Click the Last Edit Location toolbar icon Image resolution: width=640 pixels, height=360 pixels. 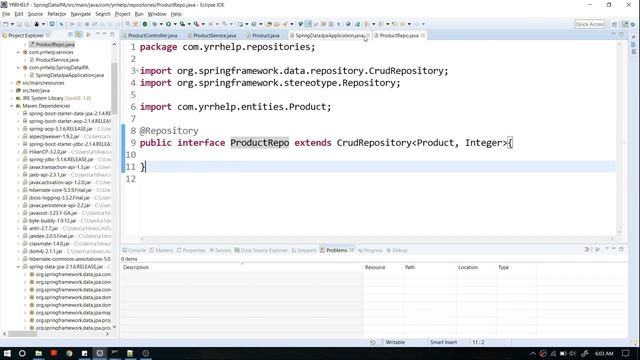(x=395, y=24)
